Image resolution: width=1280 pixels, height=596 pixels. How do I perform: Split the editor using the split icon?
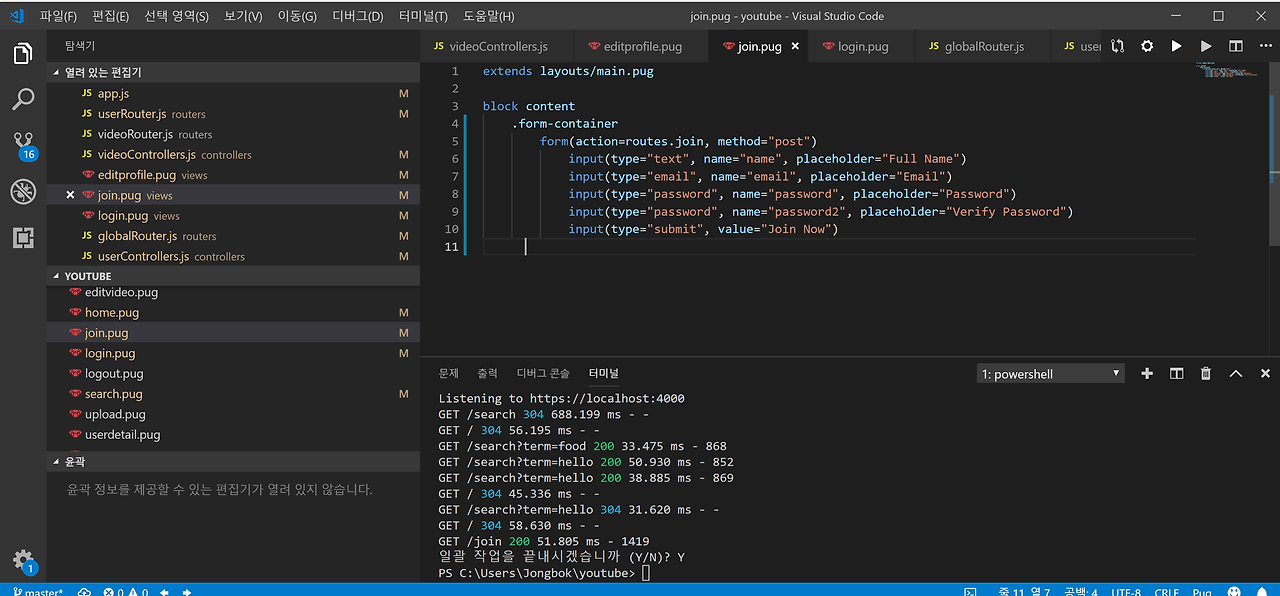point(1236,46)
